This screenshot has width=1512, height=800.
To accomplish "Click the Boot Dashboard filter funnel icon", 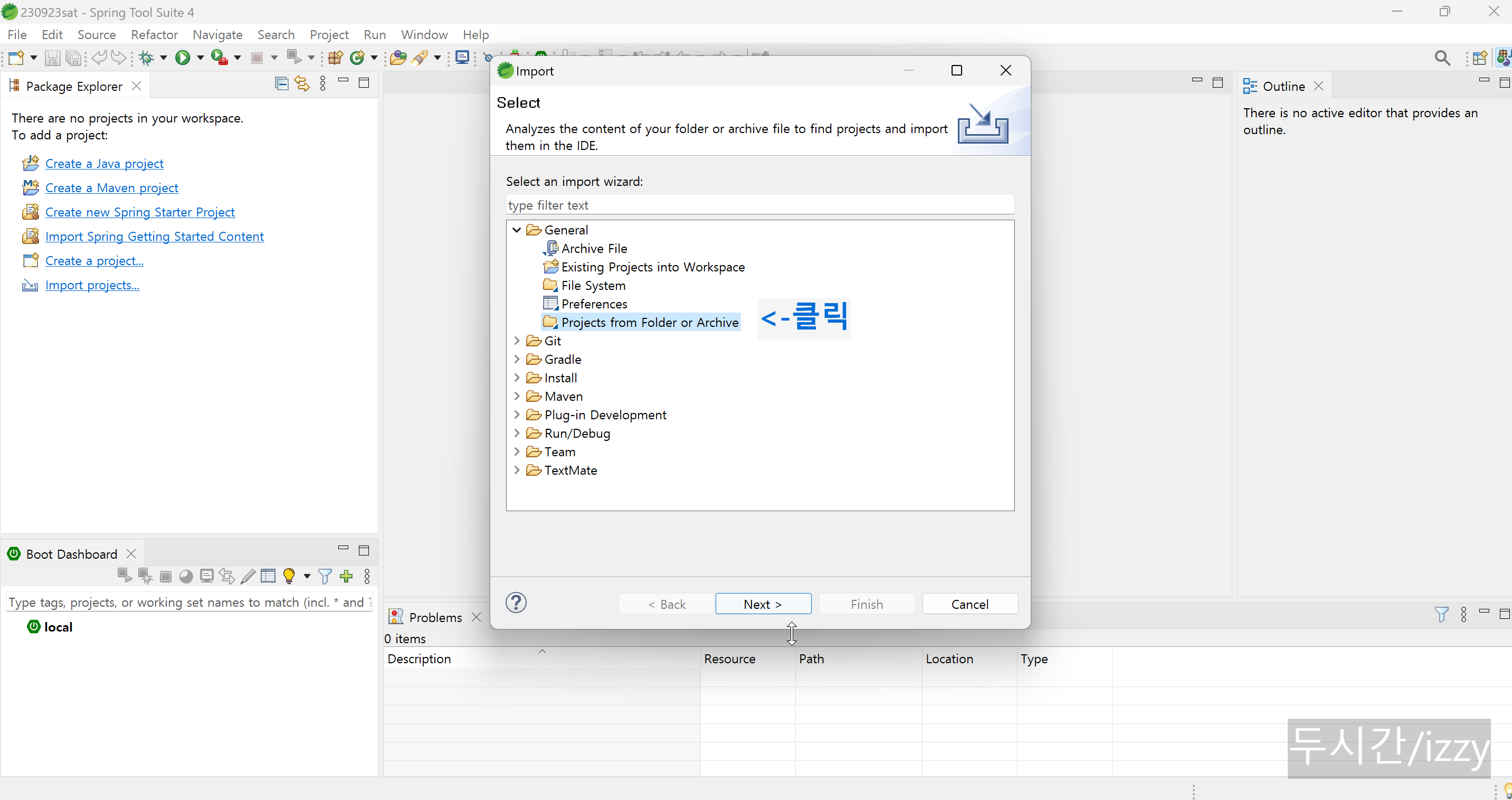I will pos(325,576).
